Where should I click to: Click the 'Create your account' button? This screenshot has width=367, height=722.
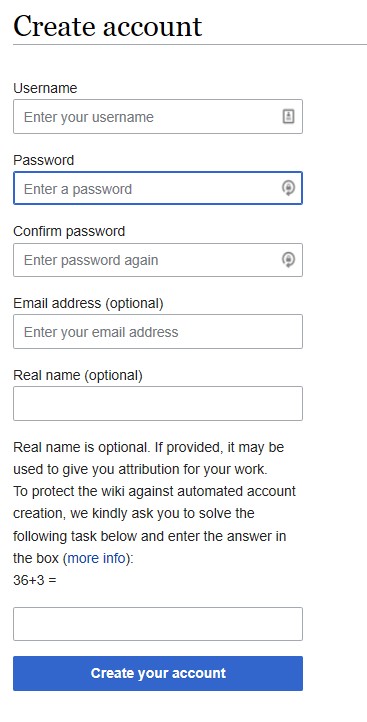158,673
